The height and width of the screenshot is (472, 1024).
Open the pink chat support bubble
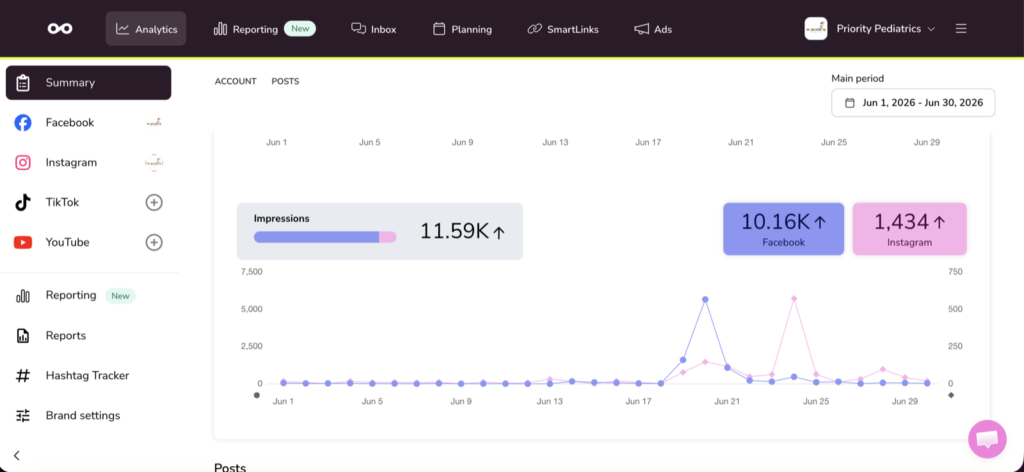tap(987, 439)
